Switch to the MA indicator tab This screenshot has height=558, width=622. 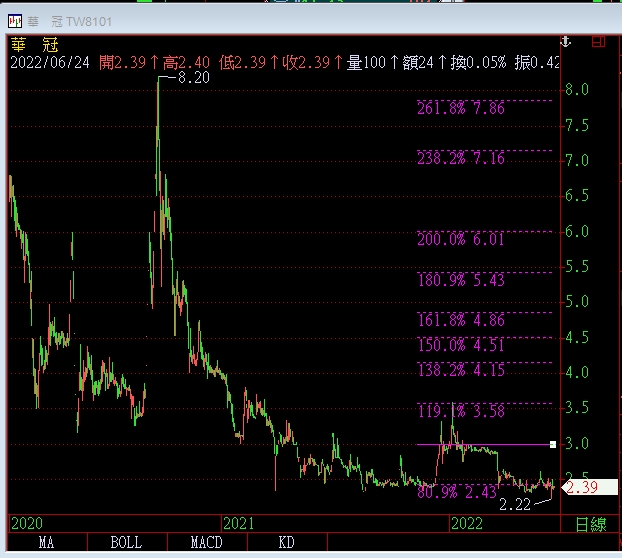(46, 543)
